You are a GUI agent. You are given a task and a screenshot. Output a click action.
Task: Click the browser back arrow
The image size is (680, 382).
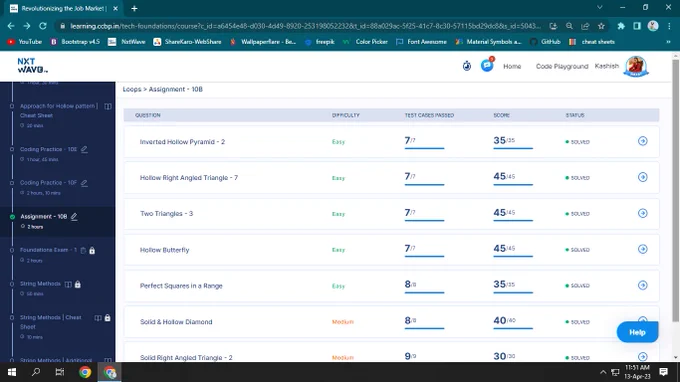click(x=11, y=26)
